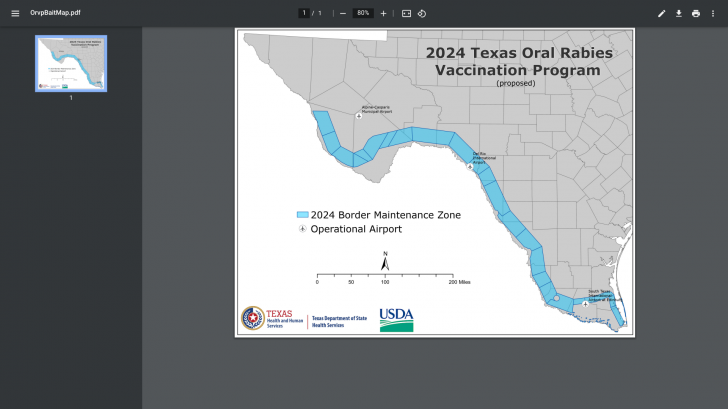Open the more actions menu
Viewport: 728px width, 409px height.
tap(713, 13)
